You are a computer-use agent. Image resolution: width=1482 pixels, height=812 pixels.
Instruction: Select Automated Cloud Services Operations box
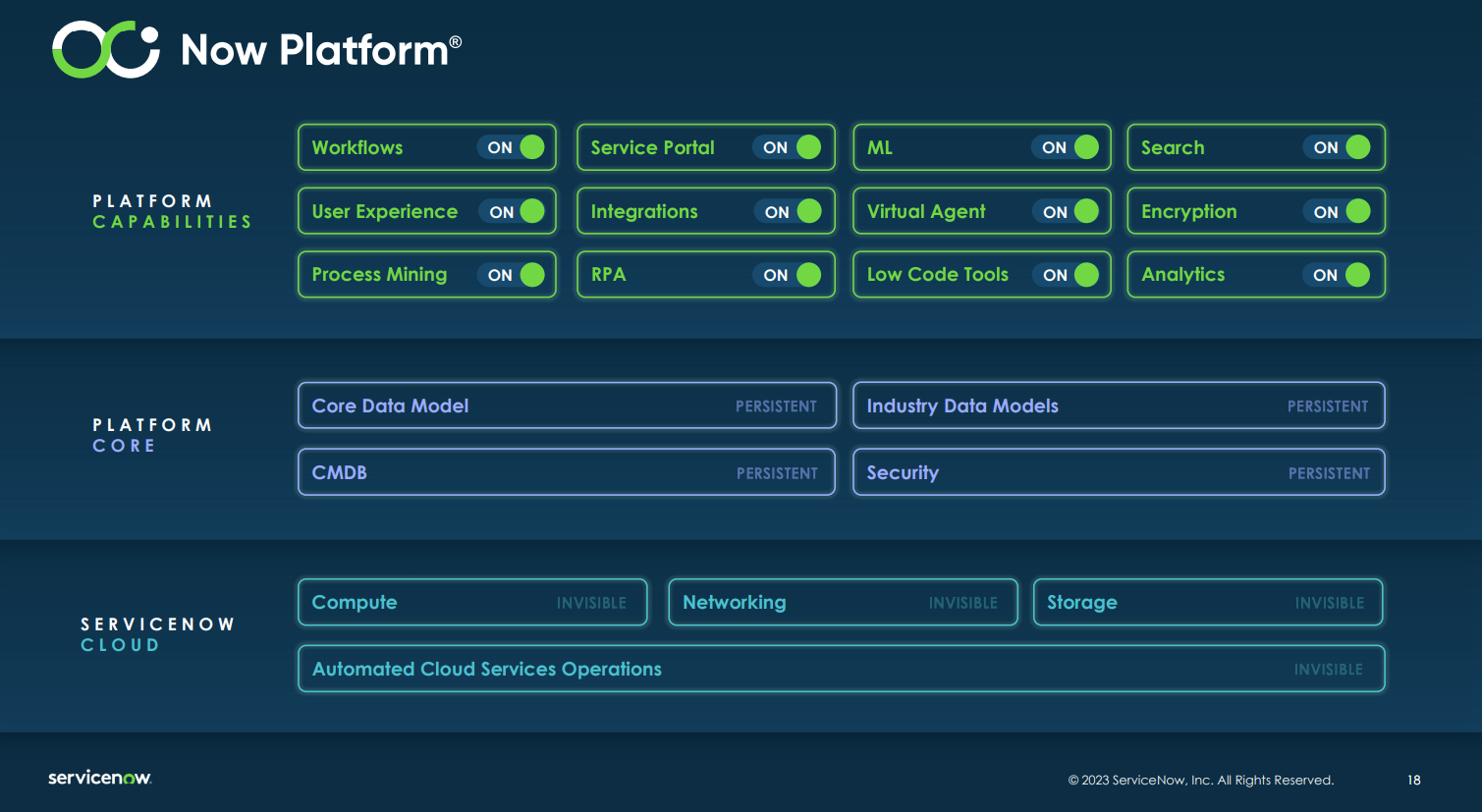842,669
